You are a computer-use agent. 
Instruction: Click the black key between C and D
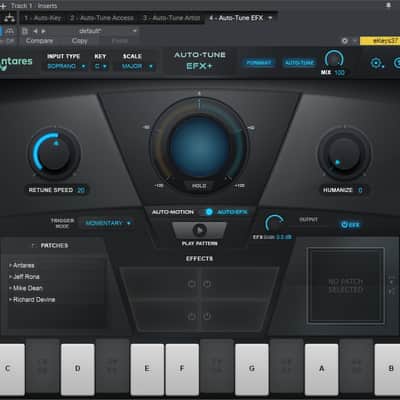(x=43, y=367)
